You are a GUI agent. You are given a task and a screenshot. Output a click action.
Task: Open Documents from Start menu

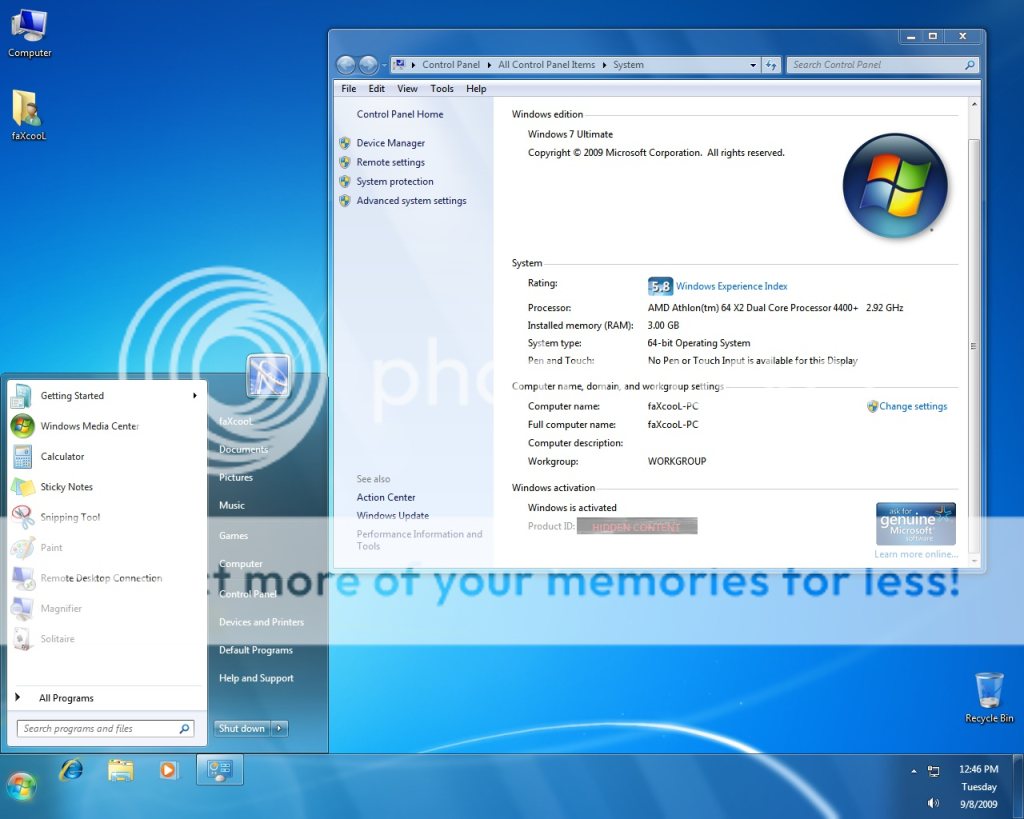coord(244,449)
